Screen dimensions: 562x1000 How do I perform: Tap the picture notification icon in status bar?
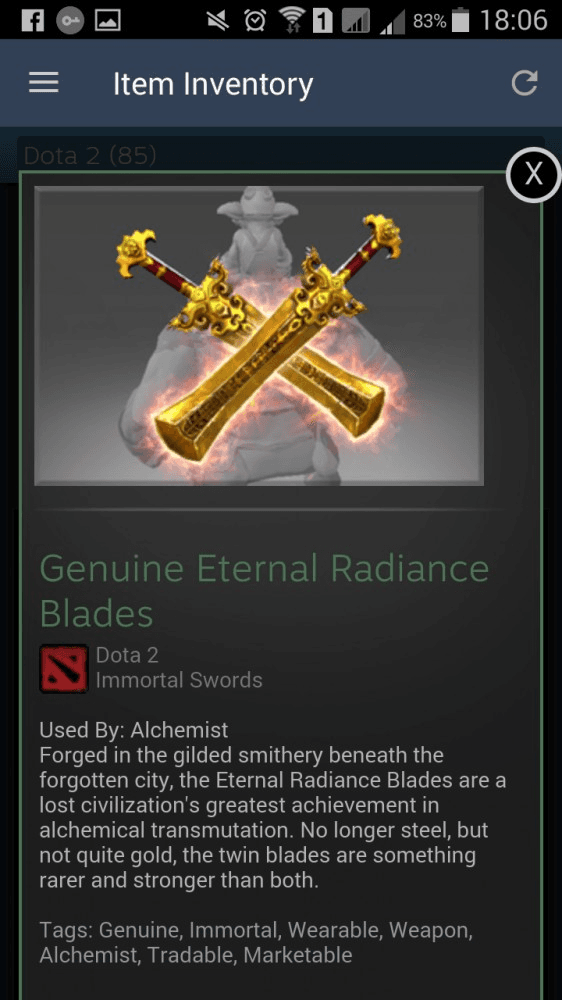[108, 21]
